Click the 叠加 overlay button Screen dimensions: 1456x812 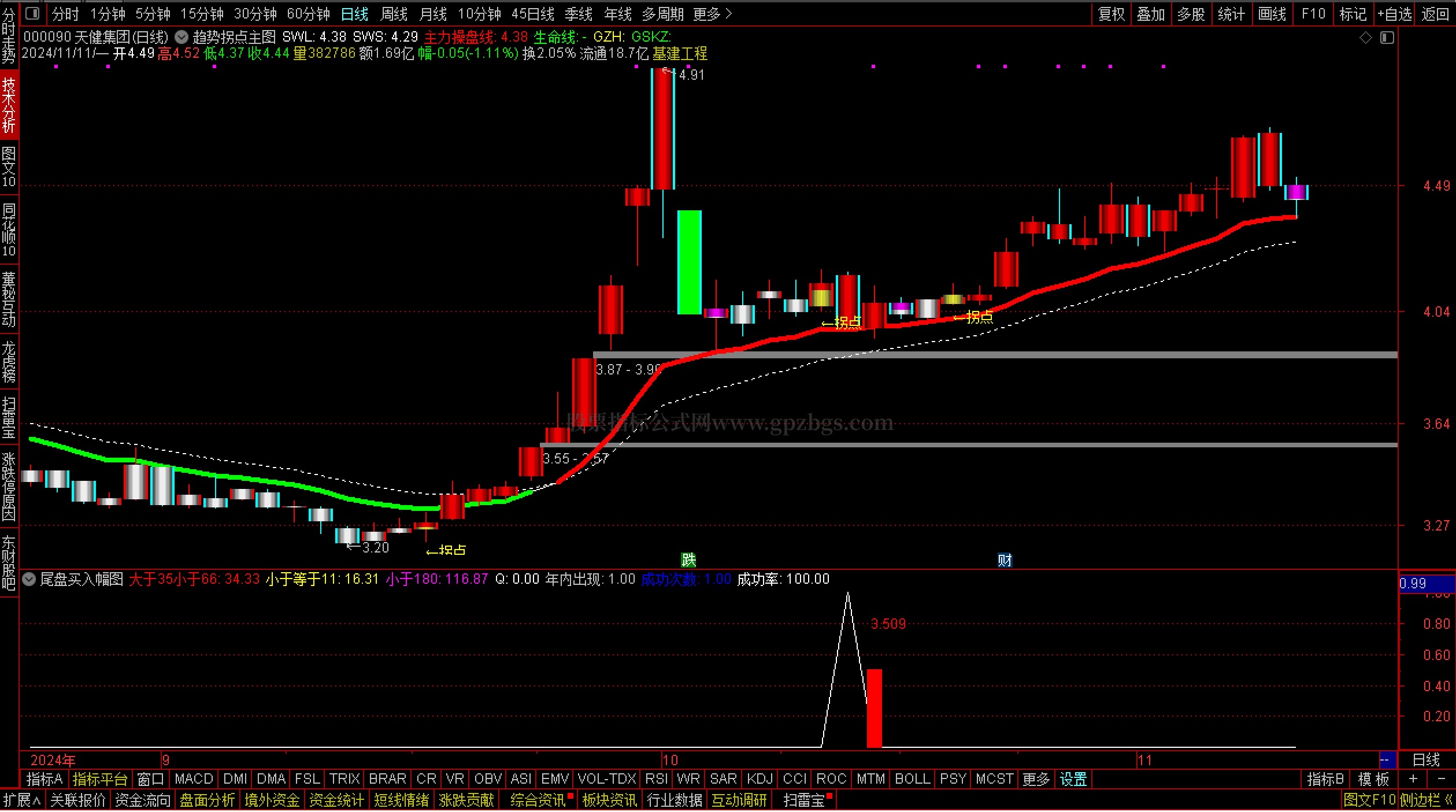coord(1151,13)
